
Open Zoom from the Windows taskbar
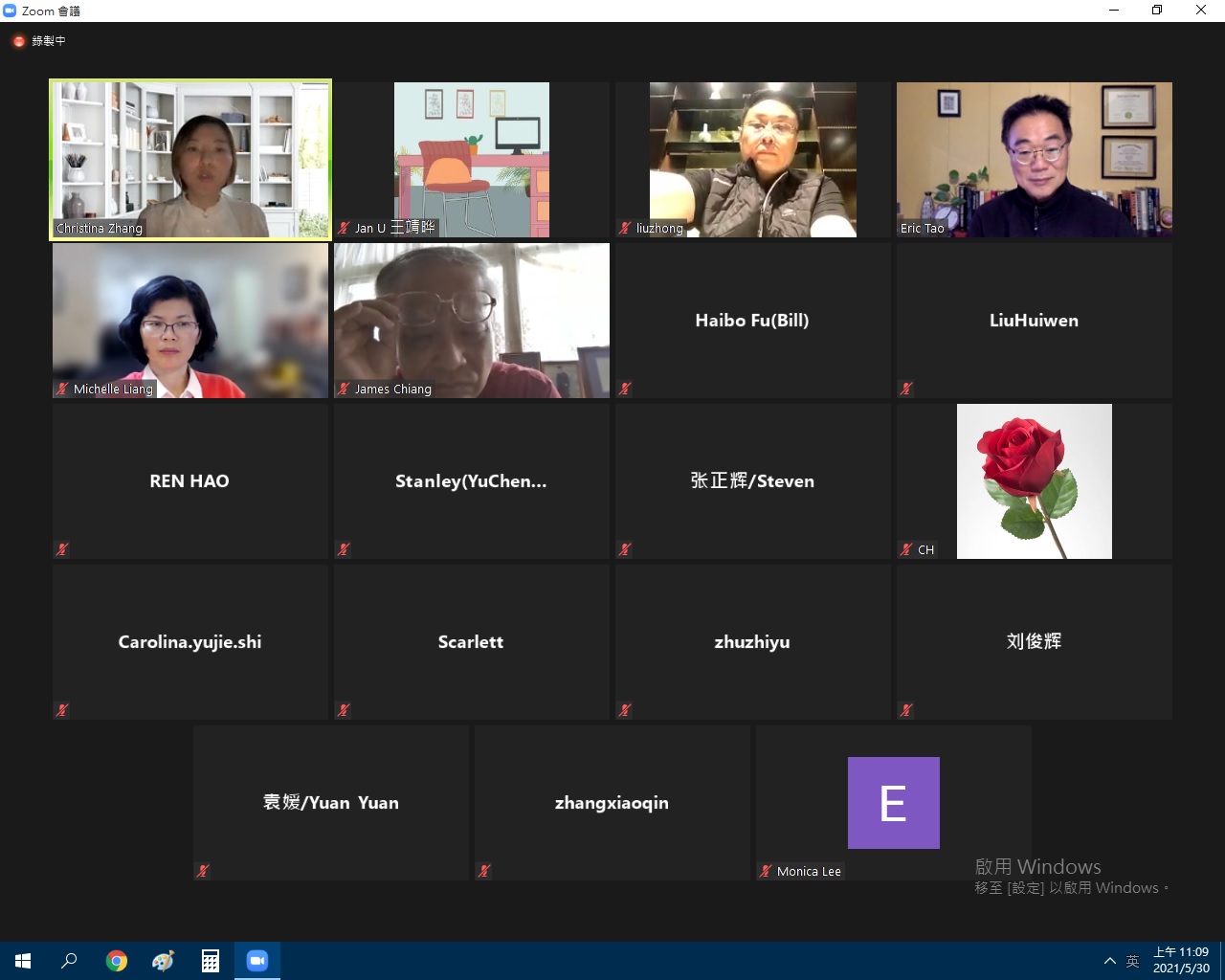pyautogui.click(x=257, y=961)
